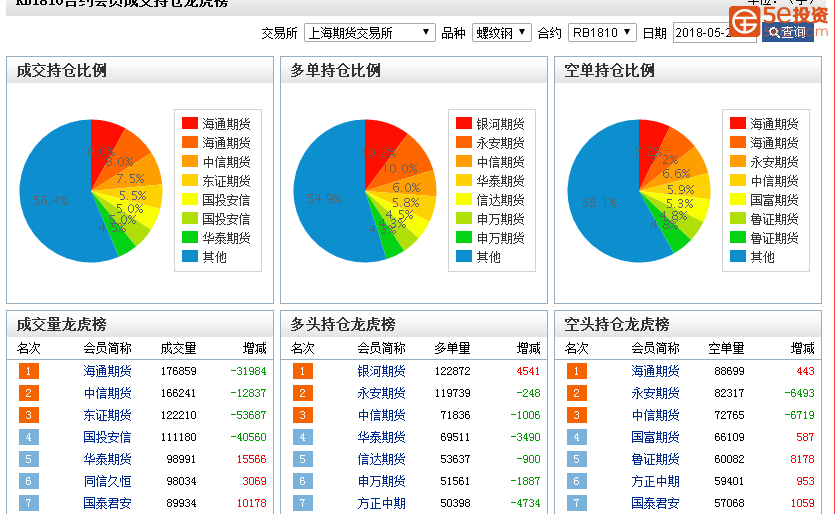Screen dimensions: 836x514
Task: Open 信达期货 link in 多头持仓龙虎榜
Action: coord(381,459)
